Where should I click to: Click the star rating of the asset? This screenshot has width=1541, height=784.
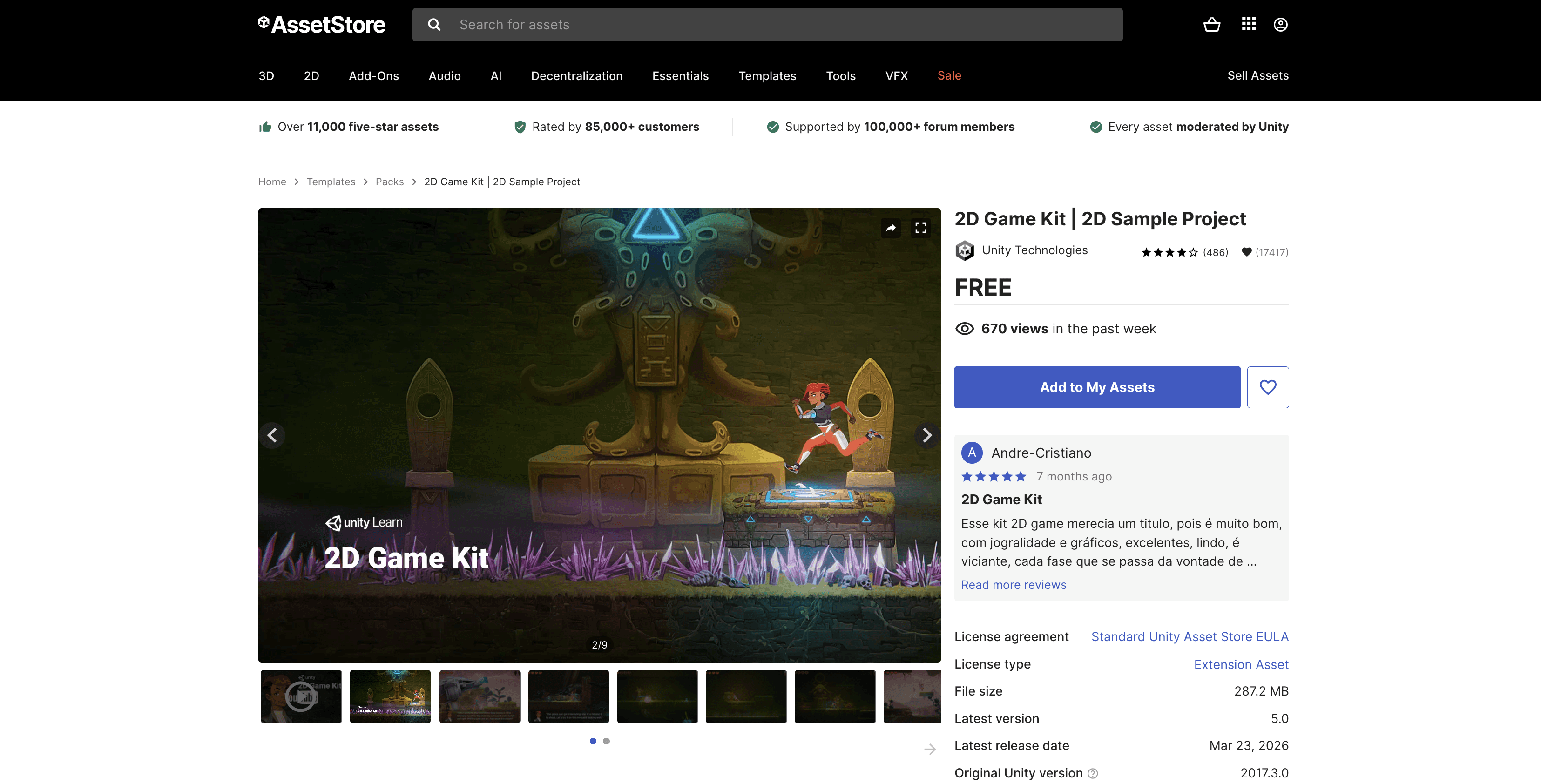point(1169,252)
